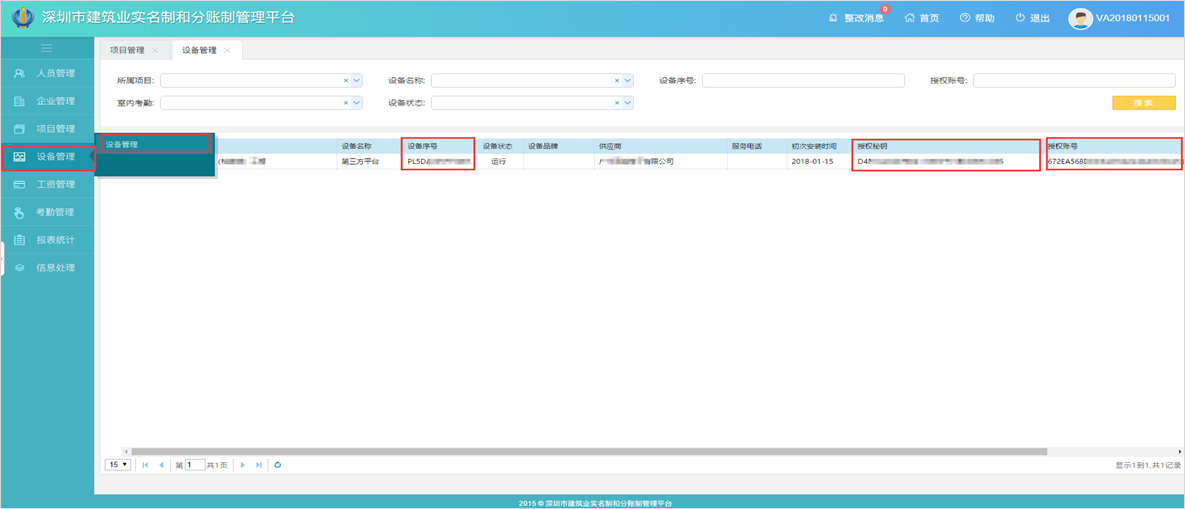1185x509 pixels.
Task: Open 报表统计 in the sidebar
Action: [55, 240]
